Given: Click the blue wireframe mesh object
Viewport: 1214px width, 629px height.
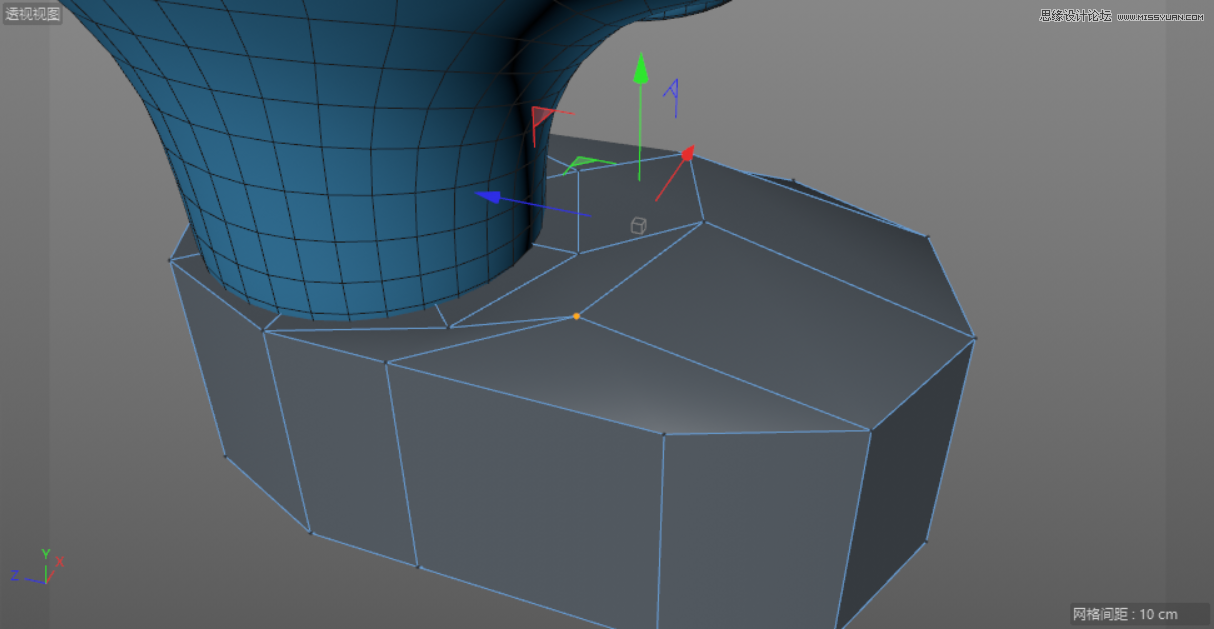Looking at the screenshot, I should click(x=300, y=150).
